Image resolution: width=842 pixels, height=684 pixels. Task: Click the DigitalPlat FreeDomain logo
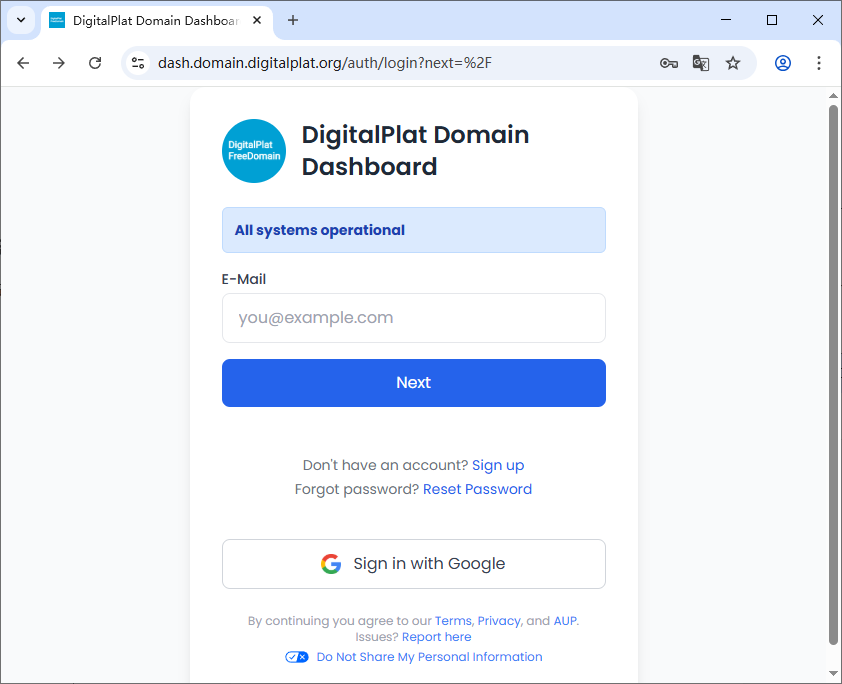[x=254, y=151]
